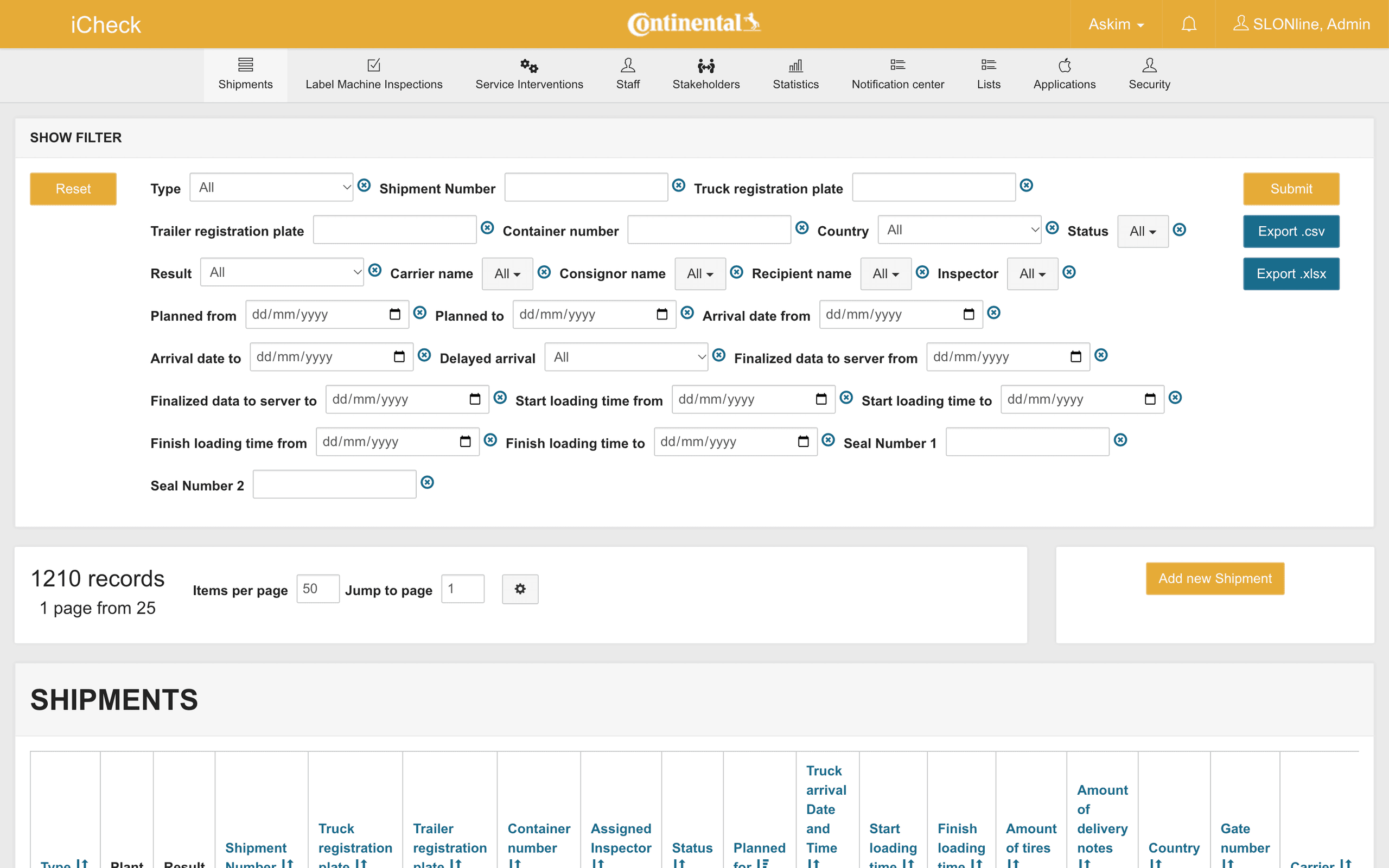This screenshot has width=1389, height=868.
Task: Expand the Carrier name All dropdown
Action: pyautogui.click(x=507, y=274)
